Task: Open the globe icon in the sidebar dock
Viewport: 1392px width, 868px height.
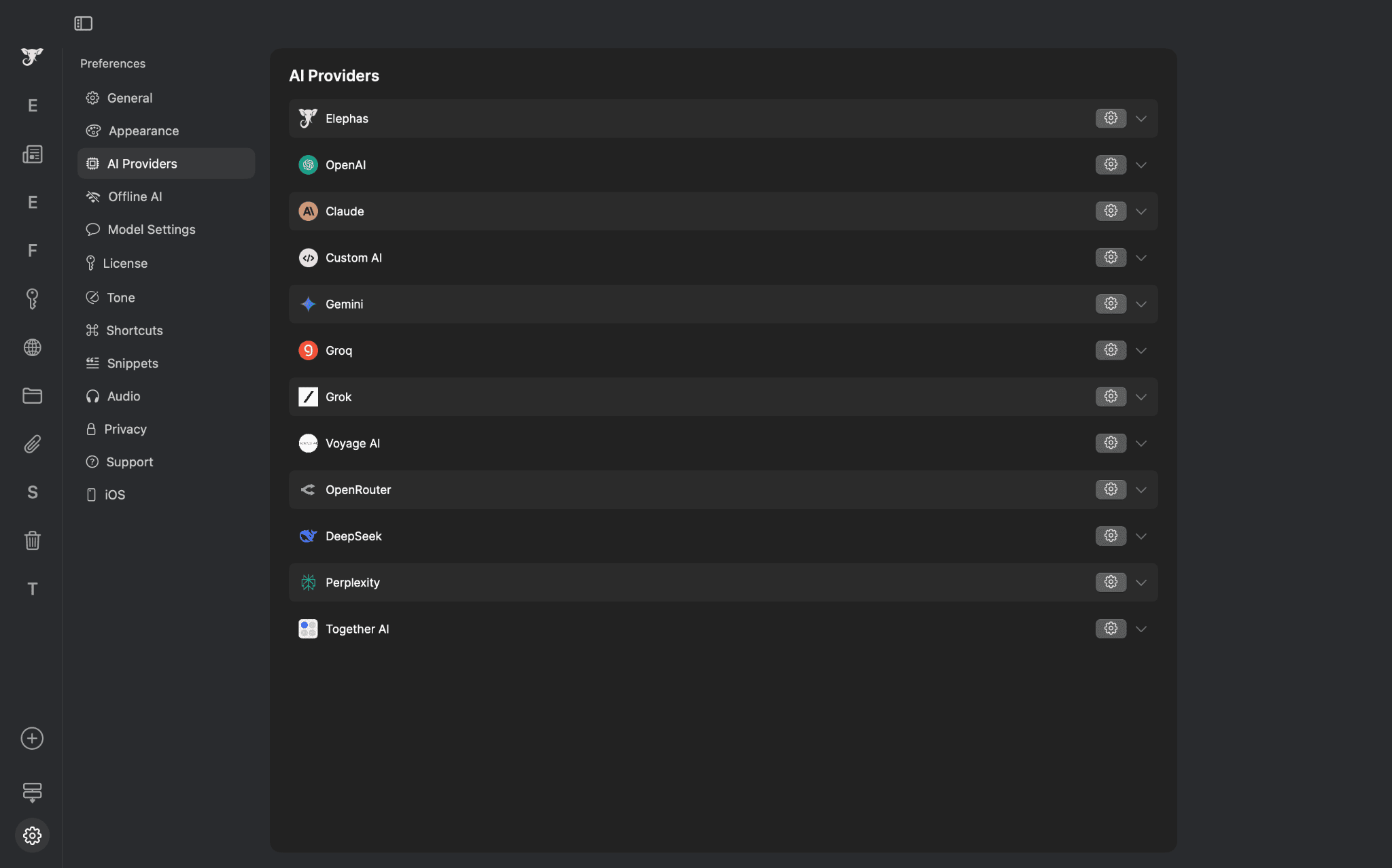Action: click(32, 347)
